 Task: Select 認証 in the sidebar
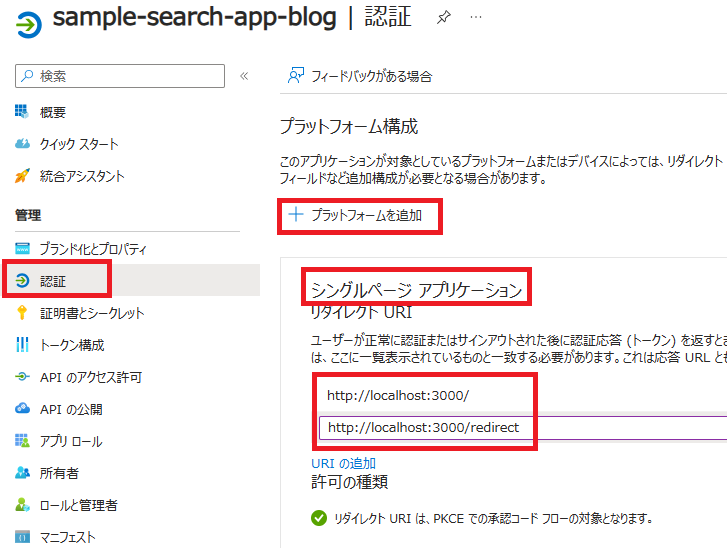pyautogui.click(x=52, y=281)
